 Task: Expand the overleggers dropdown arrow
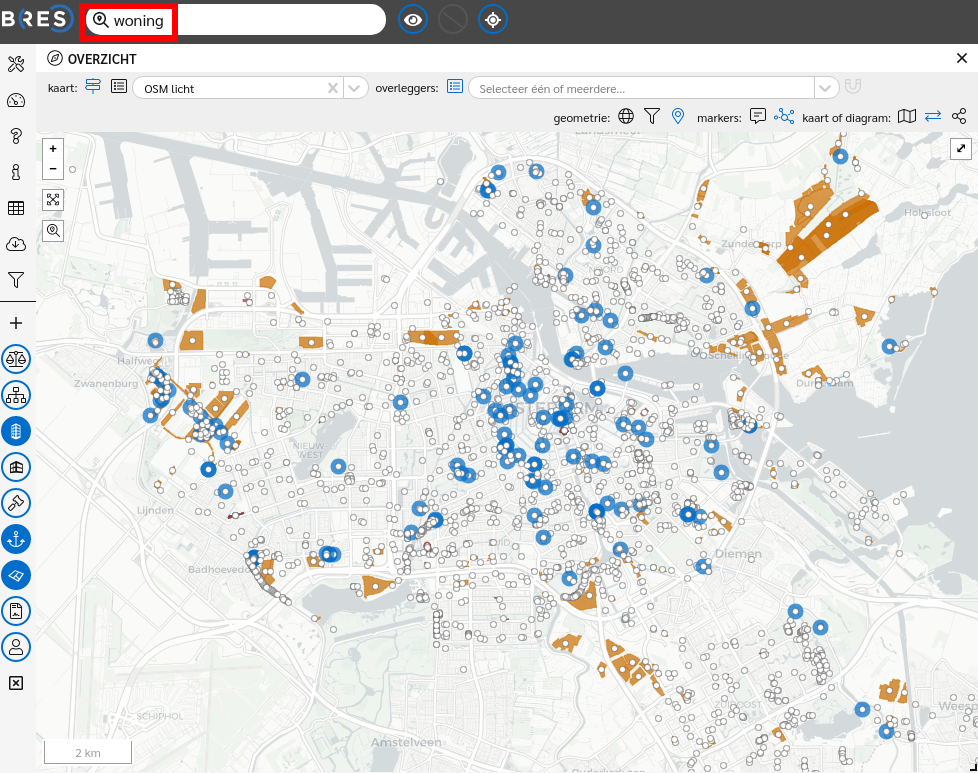coord(827,88)
